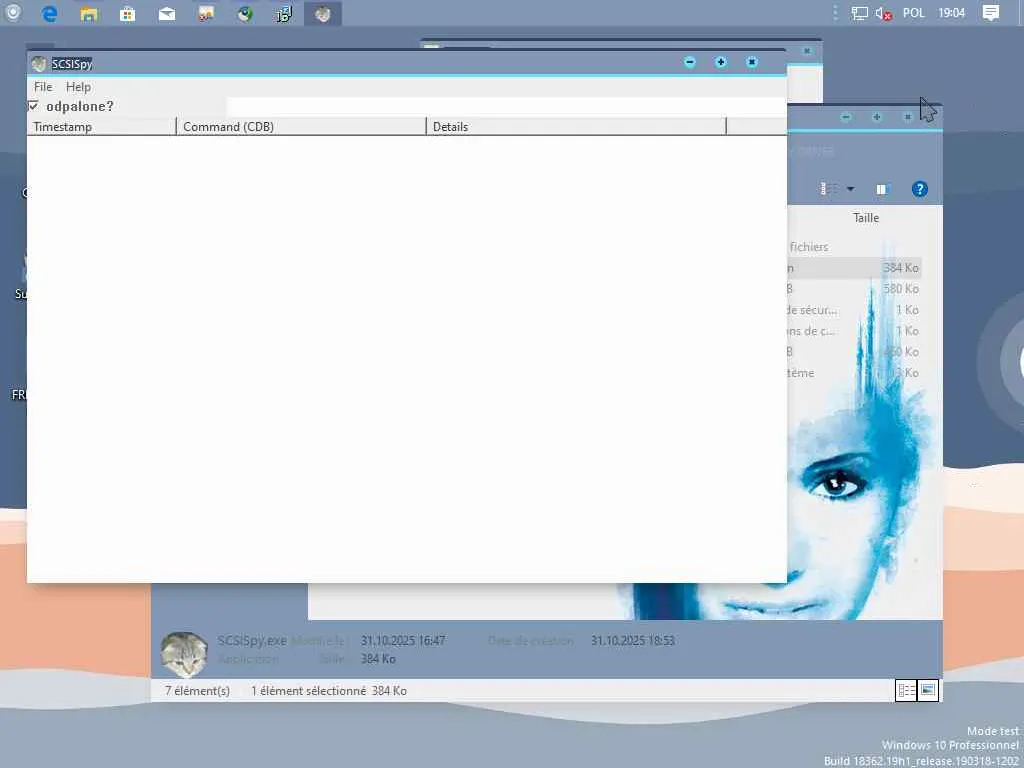
Task: Click the SCSISpy.exe cat thumbnail in details pane
Action: (x=184, y=654)
